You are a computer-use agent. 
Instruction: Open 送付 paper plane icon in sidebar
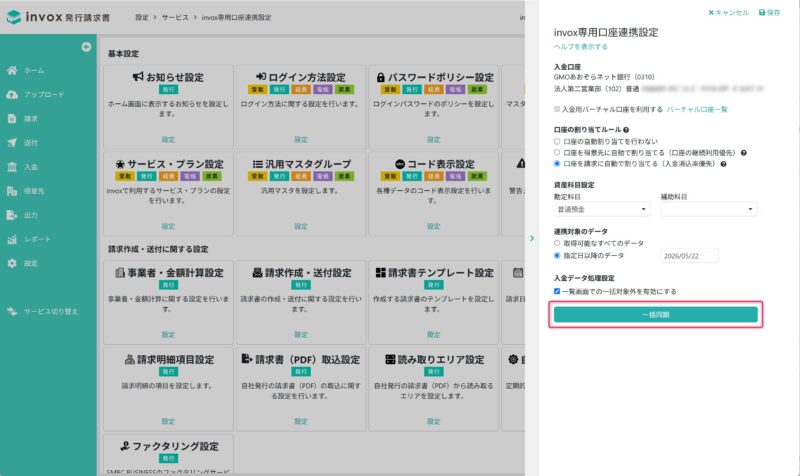[12, 143]
